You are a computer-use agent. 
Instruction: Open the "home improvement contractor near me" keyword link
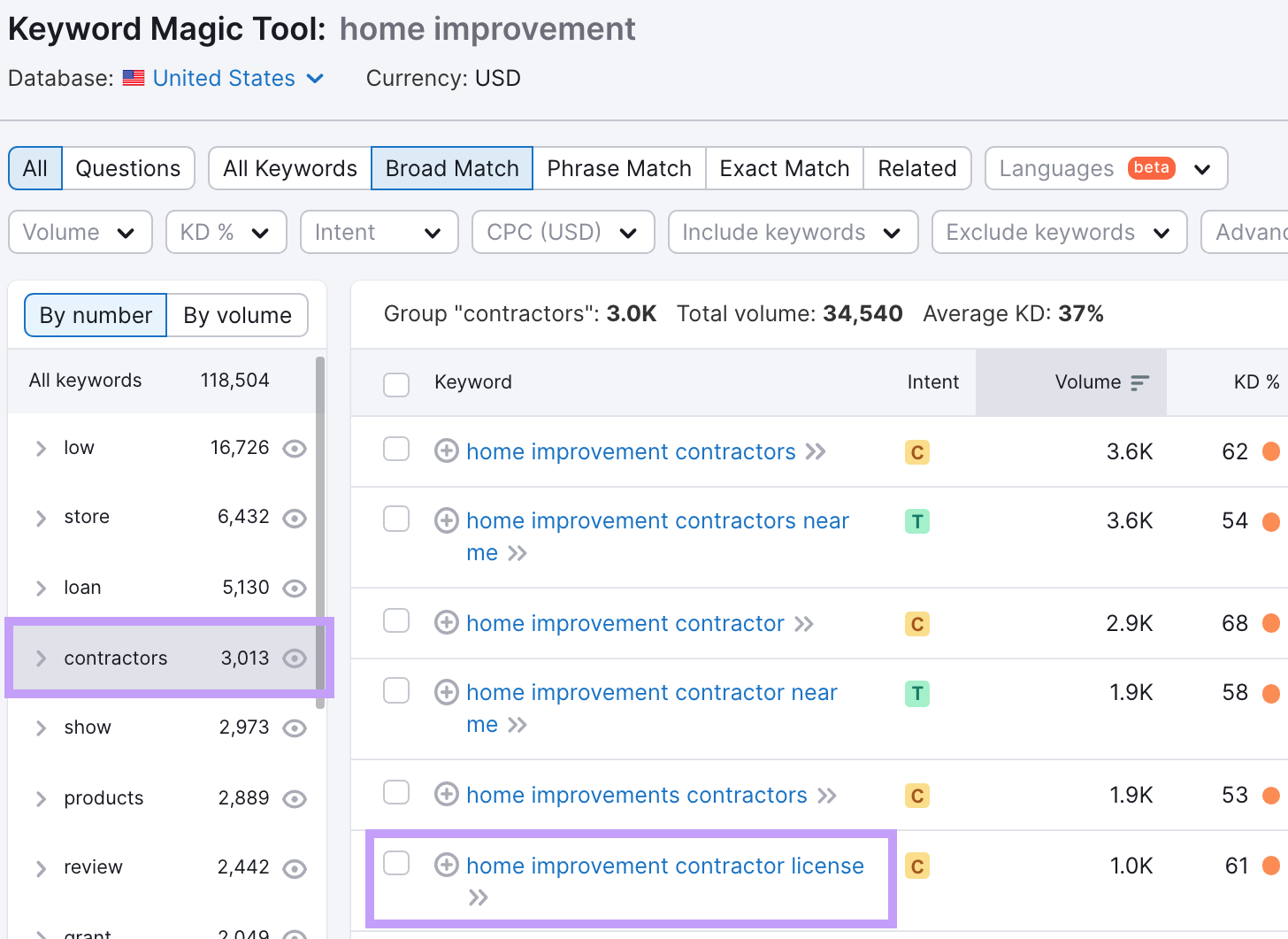point(651,692)
